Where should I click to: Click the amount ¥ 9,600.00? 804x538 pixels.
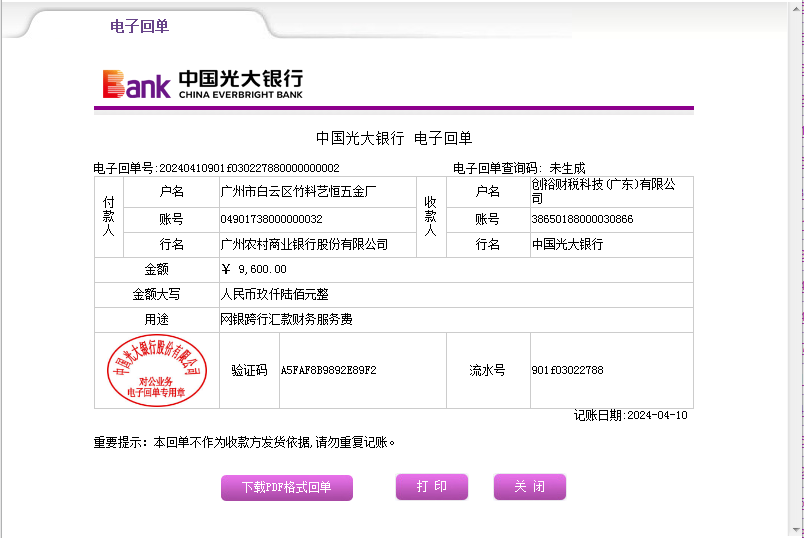pyautogui.click(x=254, y=269)
